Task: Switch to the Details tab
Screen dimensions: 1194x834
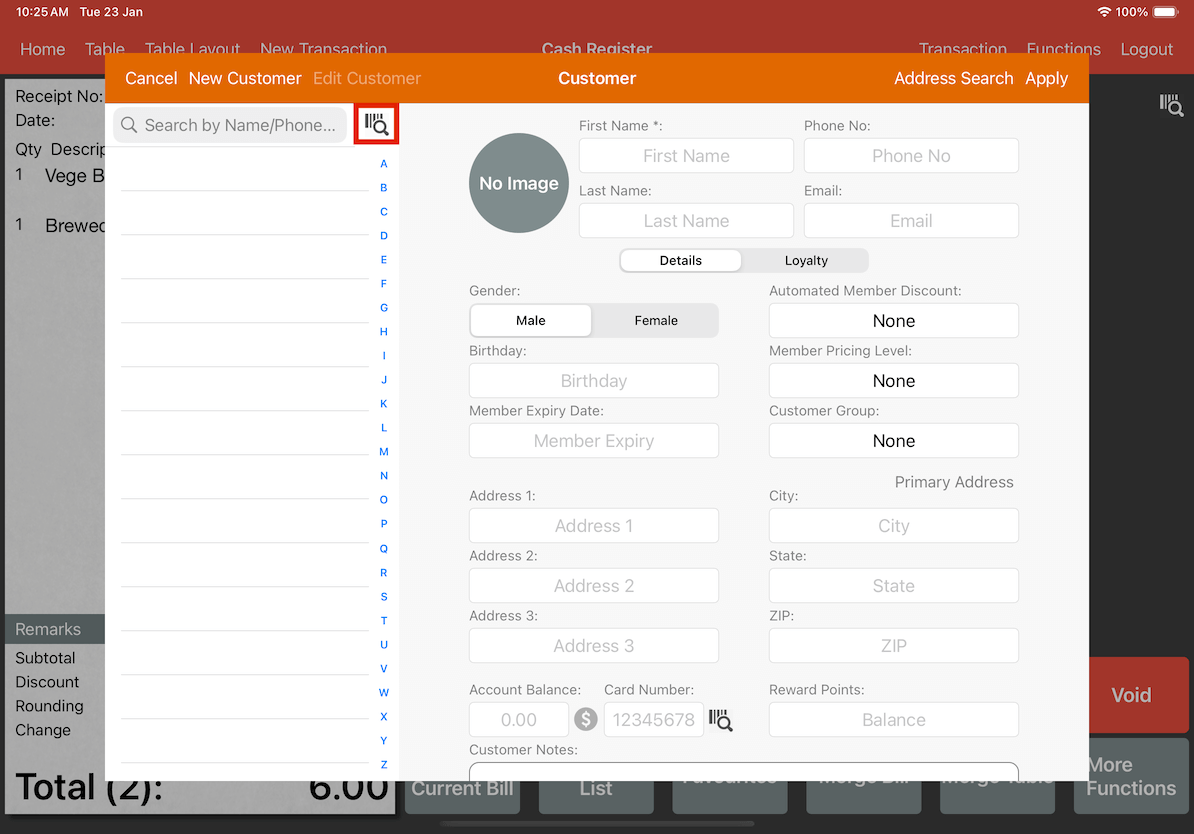Action: pos(681,260)
